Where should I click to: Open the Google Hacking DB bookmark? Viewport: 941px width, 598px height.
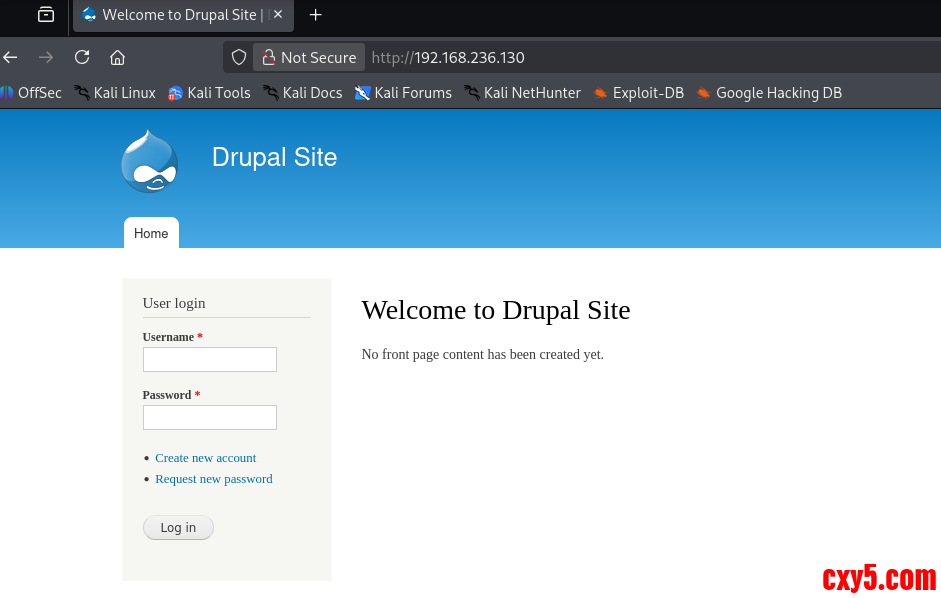pos(769,93)
